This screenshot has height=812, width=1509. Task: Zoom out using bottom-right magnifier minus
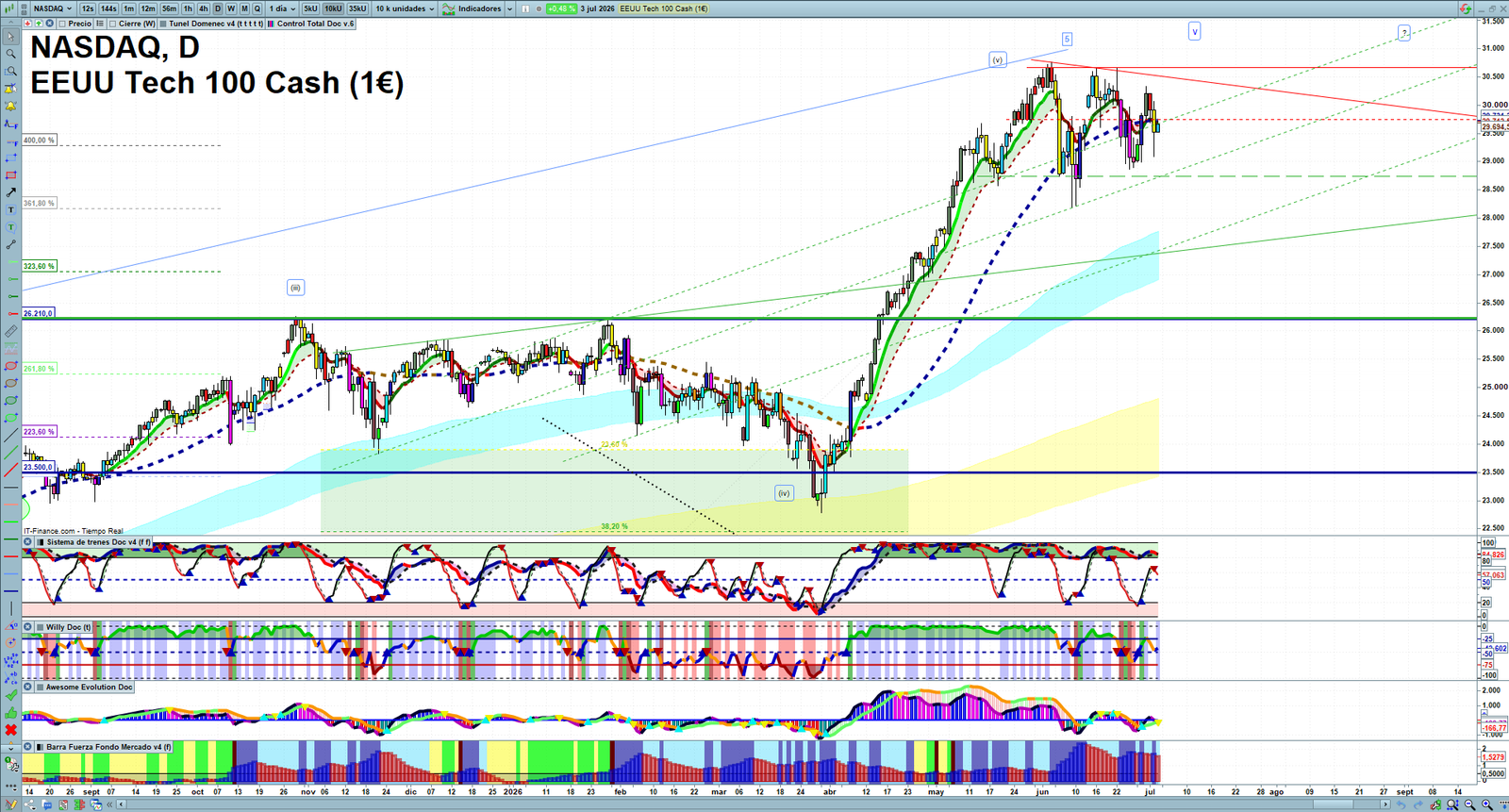click(1469, 804)
